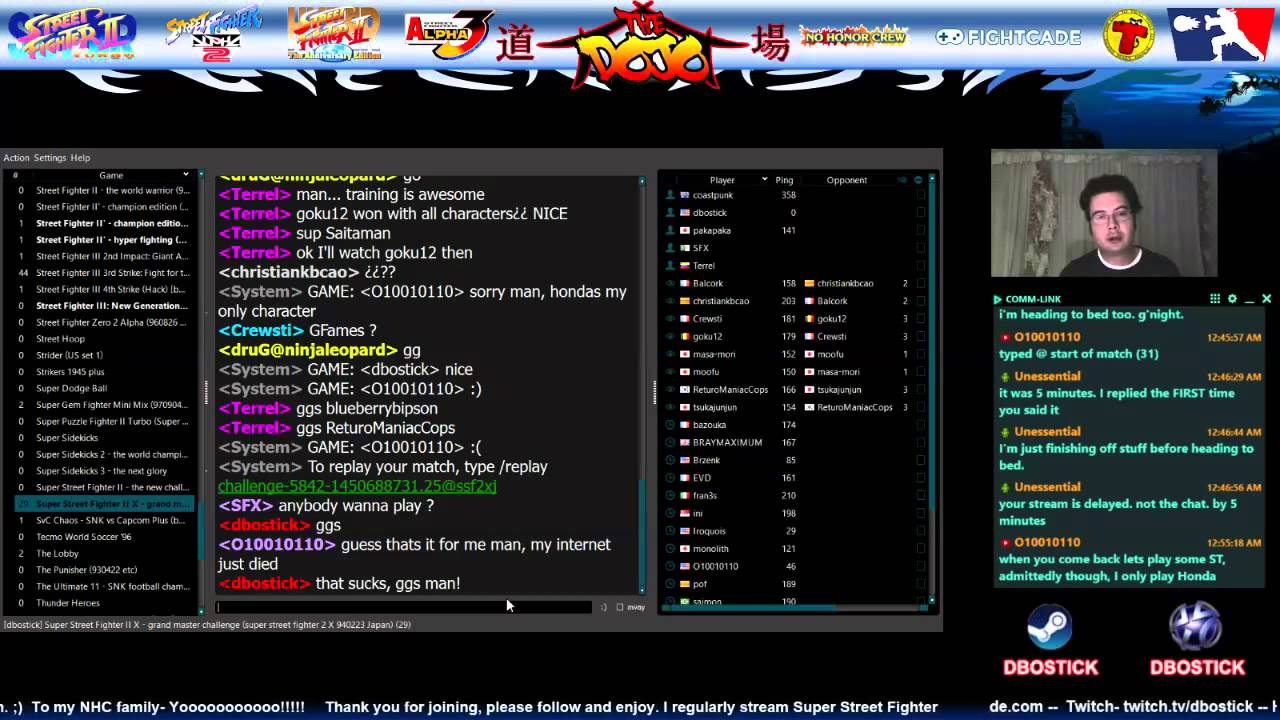Toggle the away checkbox
Image resolution: width=1280 pixels, height=720 pixels.
tap(620, 607)
